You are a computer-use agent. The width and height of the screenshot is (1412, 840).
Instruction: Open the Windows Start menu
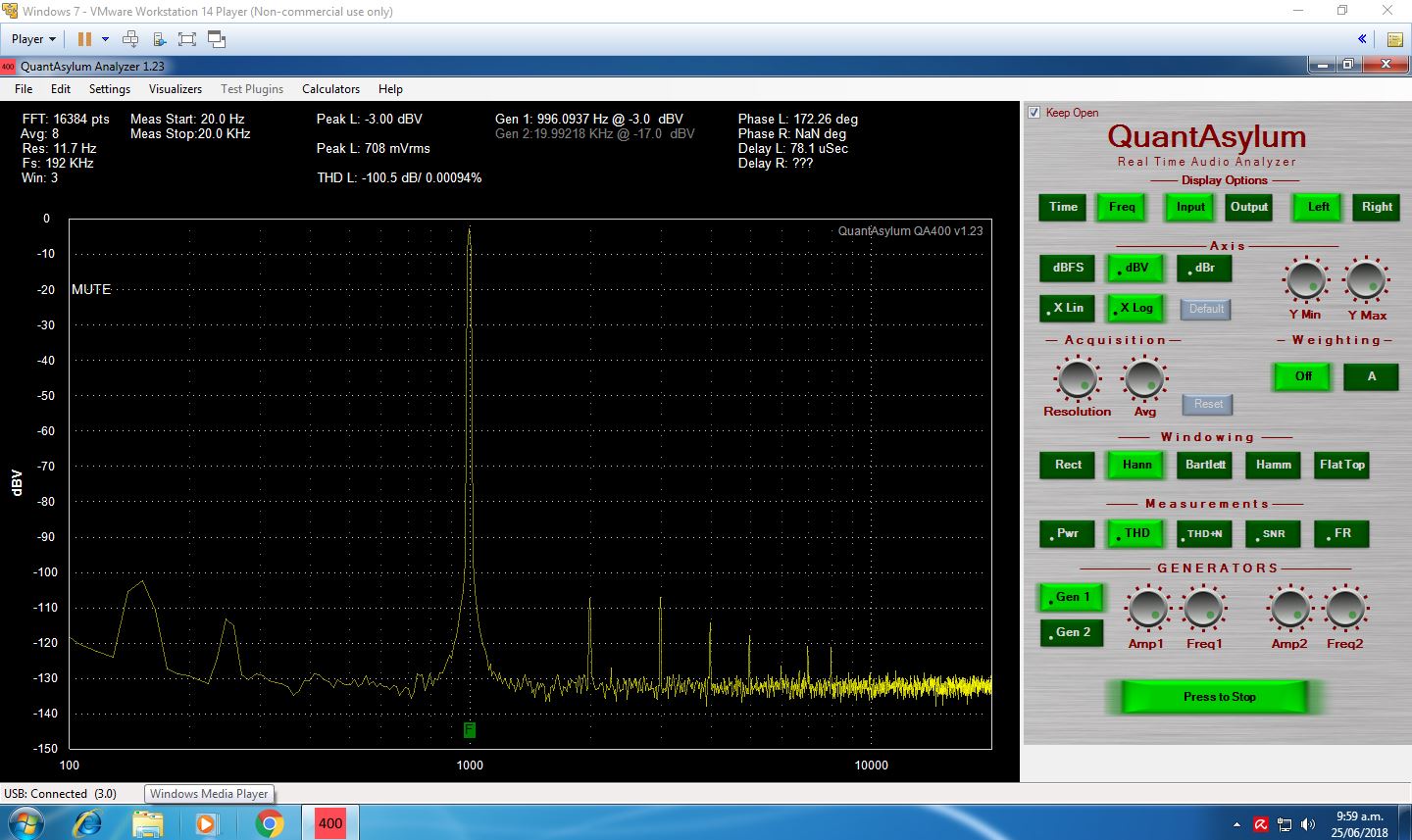25,823
